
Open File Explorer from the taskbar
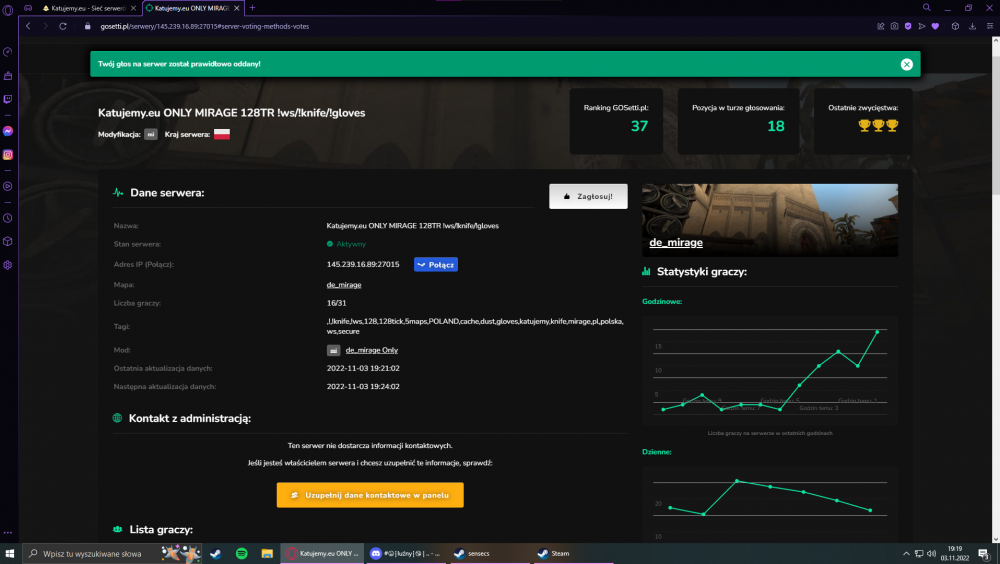pos(267,554)
